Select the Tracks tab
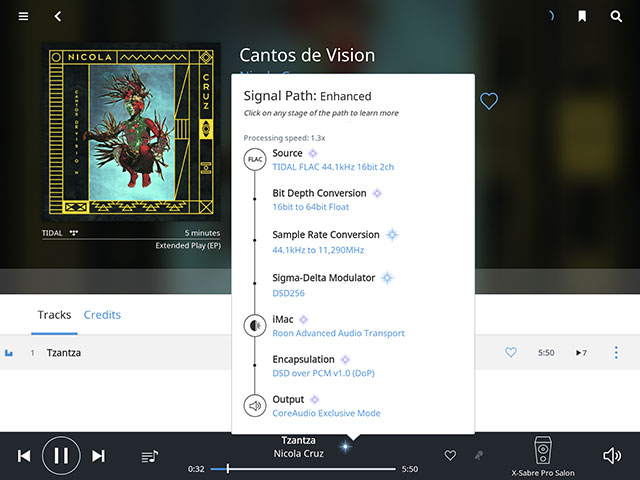Viewport: 640px width, 480px height. (54, 315)
